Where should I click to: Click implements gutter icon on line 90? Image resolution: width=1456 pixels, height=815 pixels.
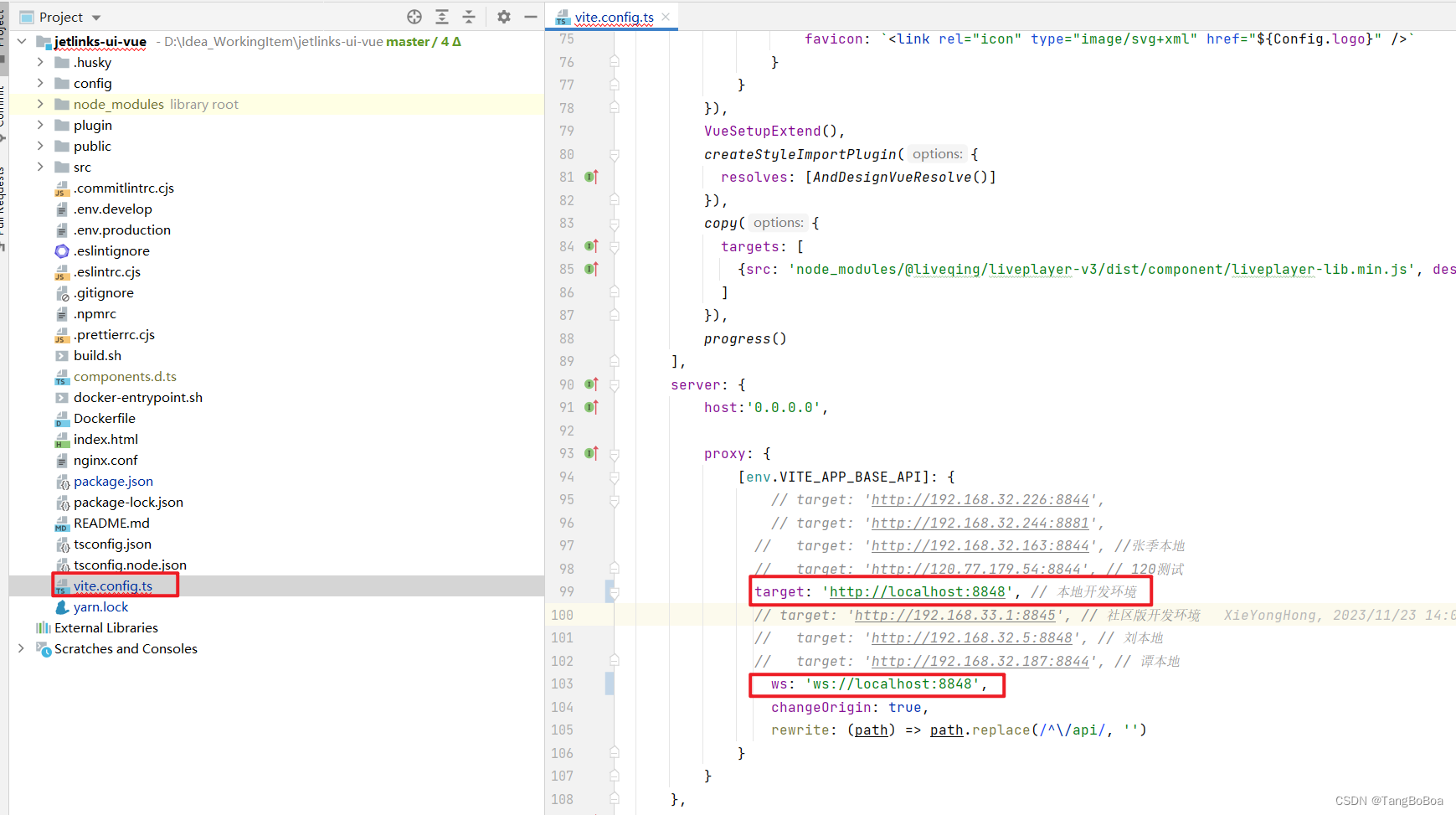pos(591,384)
